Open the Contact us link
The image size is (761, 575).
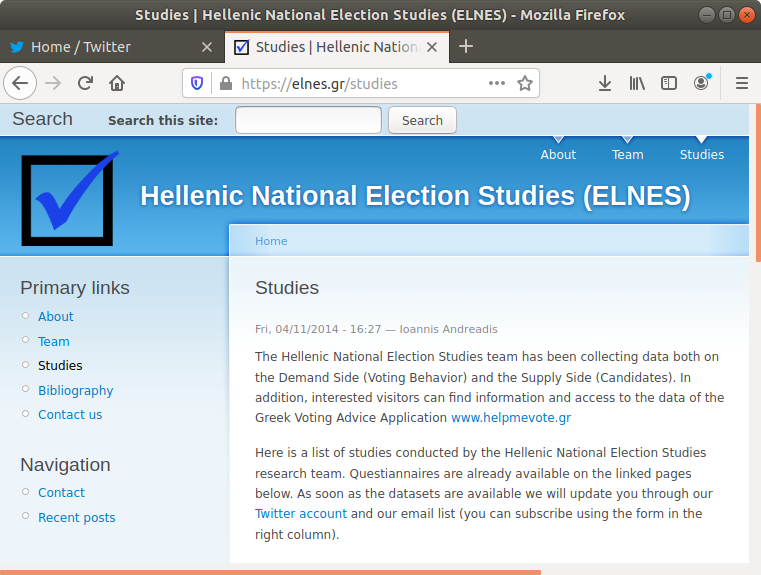coord(70,414)
